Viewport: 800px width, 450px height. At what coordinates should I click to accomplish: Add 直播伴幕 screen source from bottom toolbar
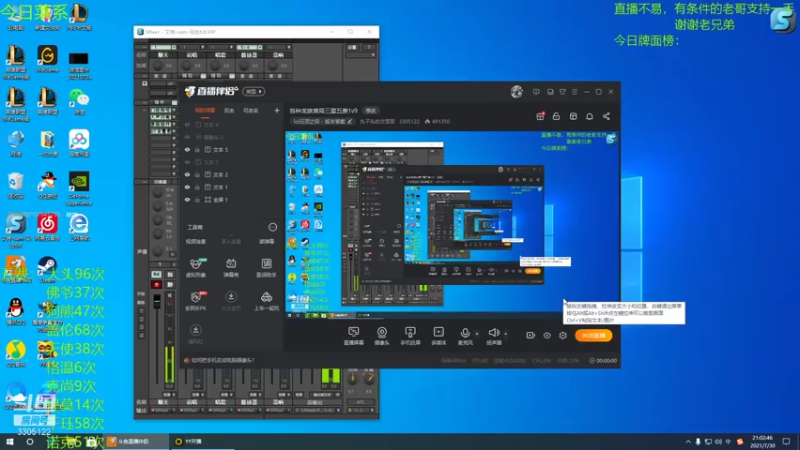(x=354, y=336)
